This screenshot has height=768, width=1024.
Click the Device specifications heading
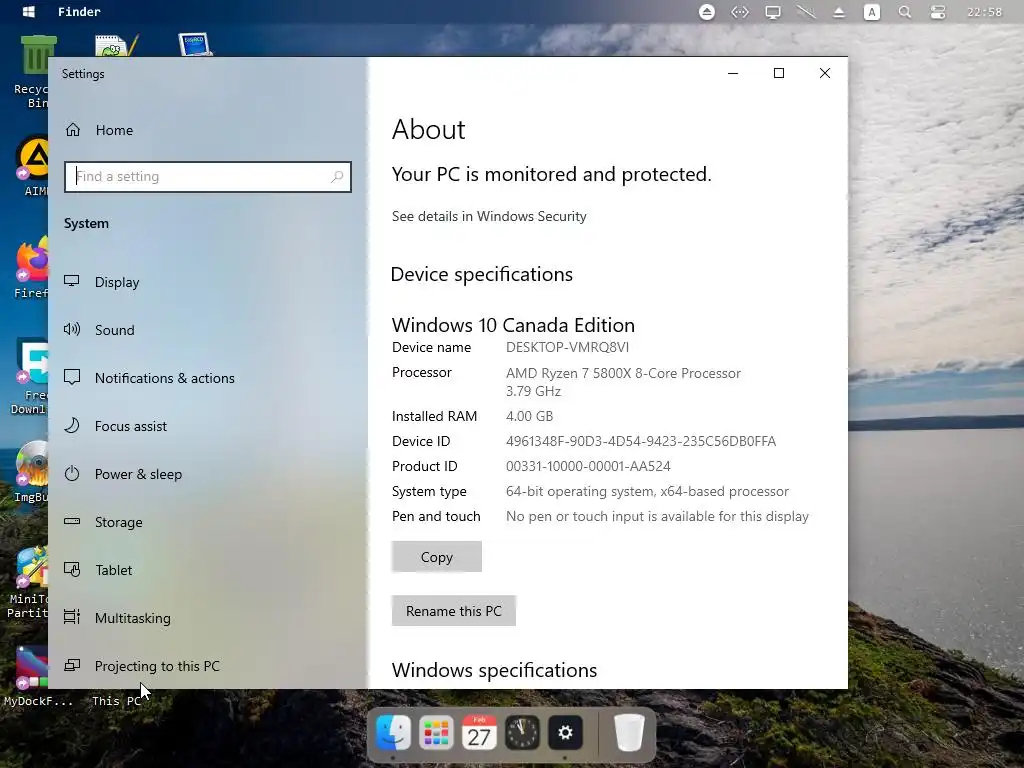click(x=482, y=274)
